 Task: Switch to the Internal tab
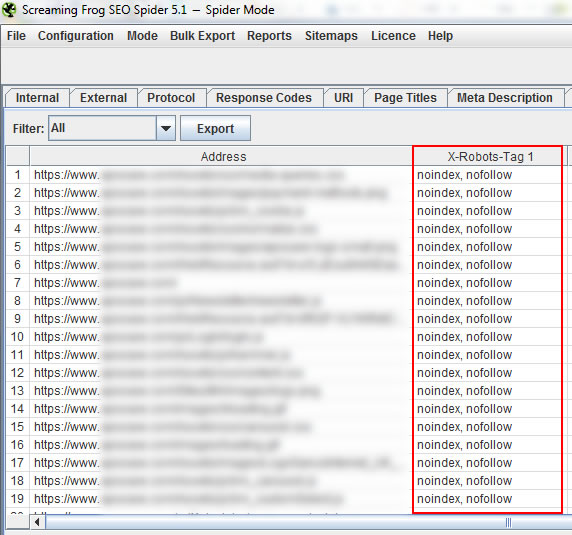click(x=37, y=98)
